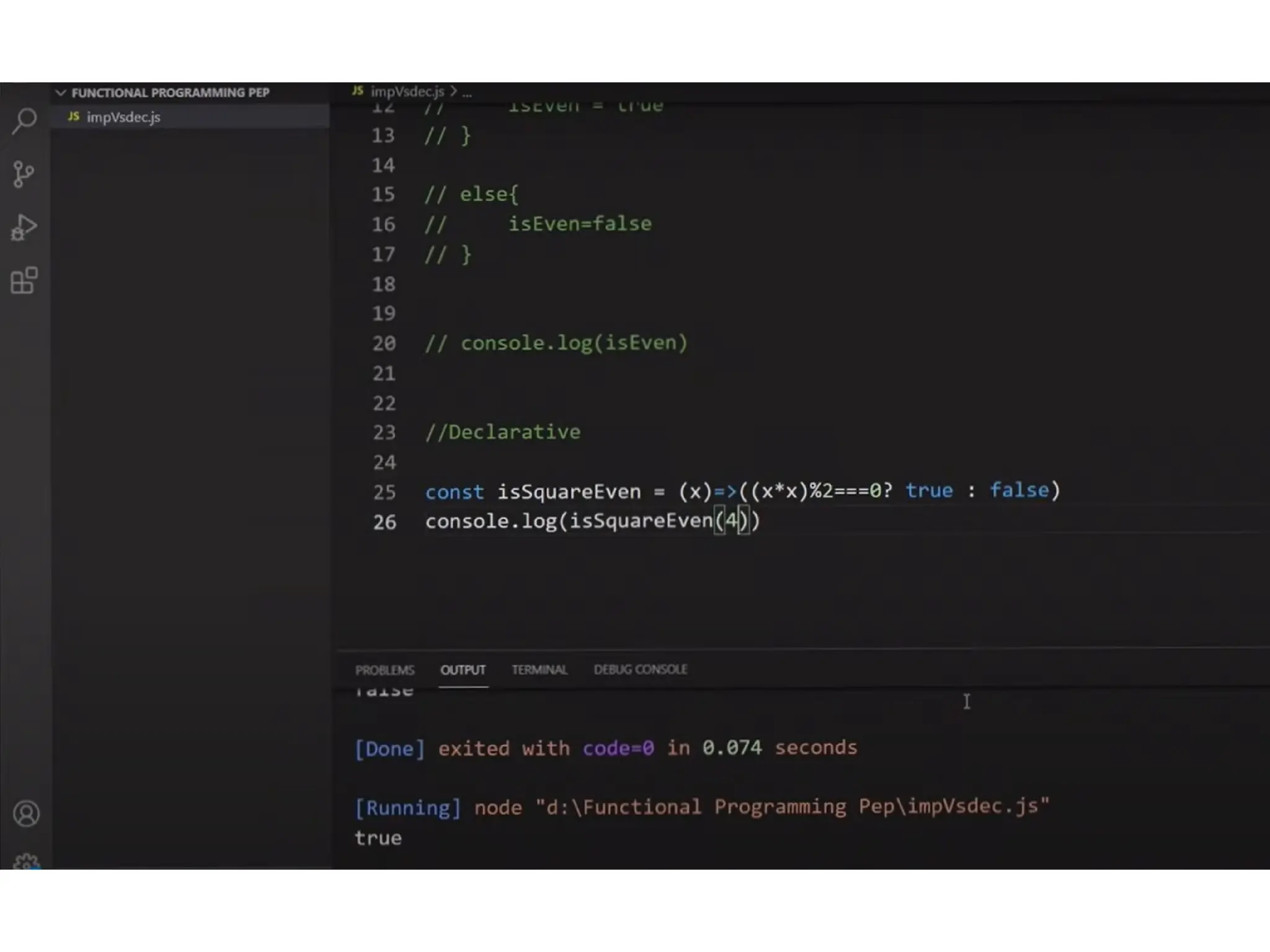Click the breadcrumb ellipsis symbol

click(467, 93)
